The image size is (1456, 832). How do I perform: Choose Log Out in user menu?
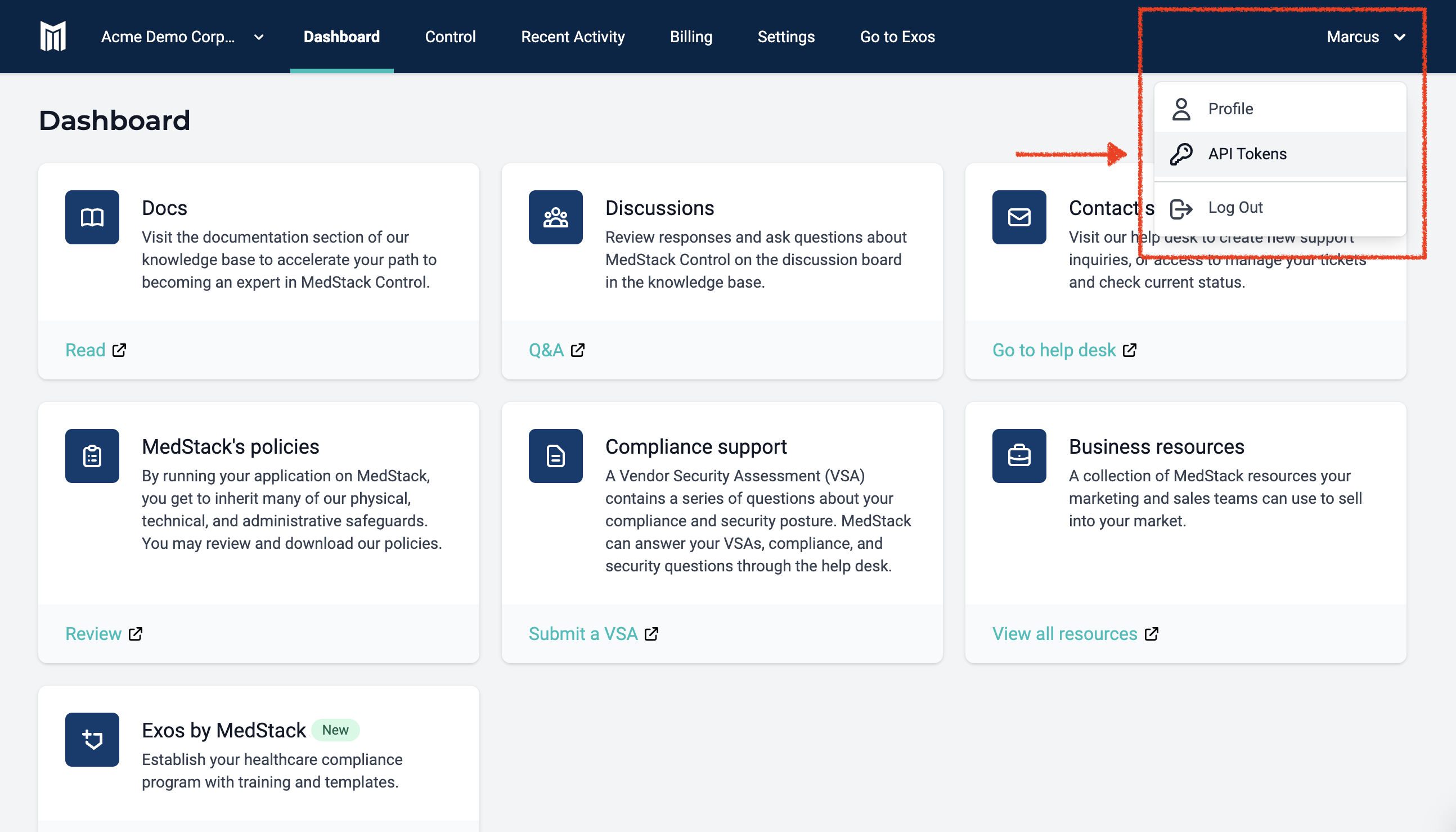click(x=1279, y=208)
